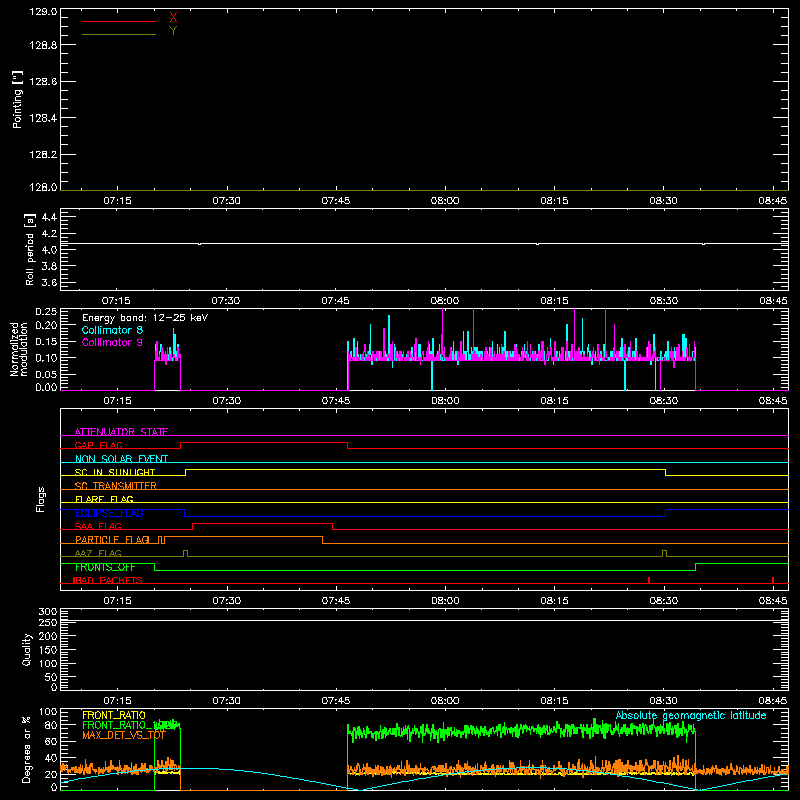The image size is (800, 800).
Task: Select the Degrees or % axis title
Action: click(x=27, y=749)
